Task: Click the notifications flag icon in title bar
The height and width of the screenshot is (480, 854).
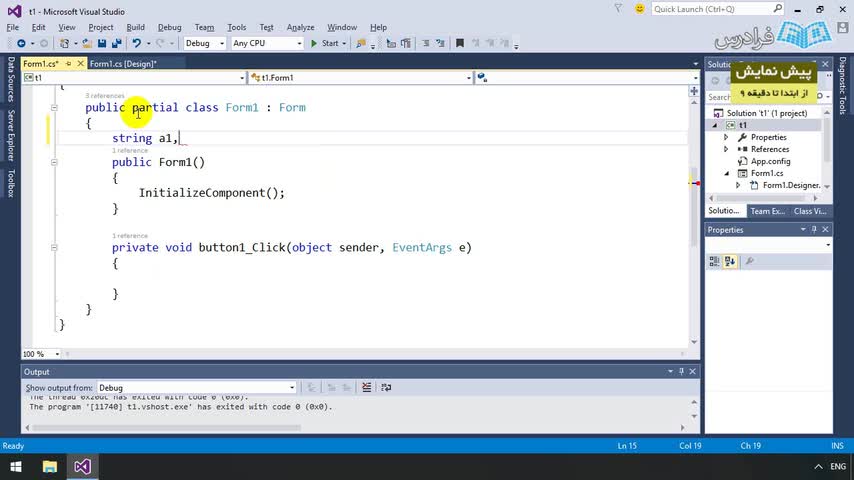Action: 618,9
